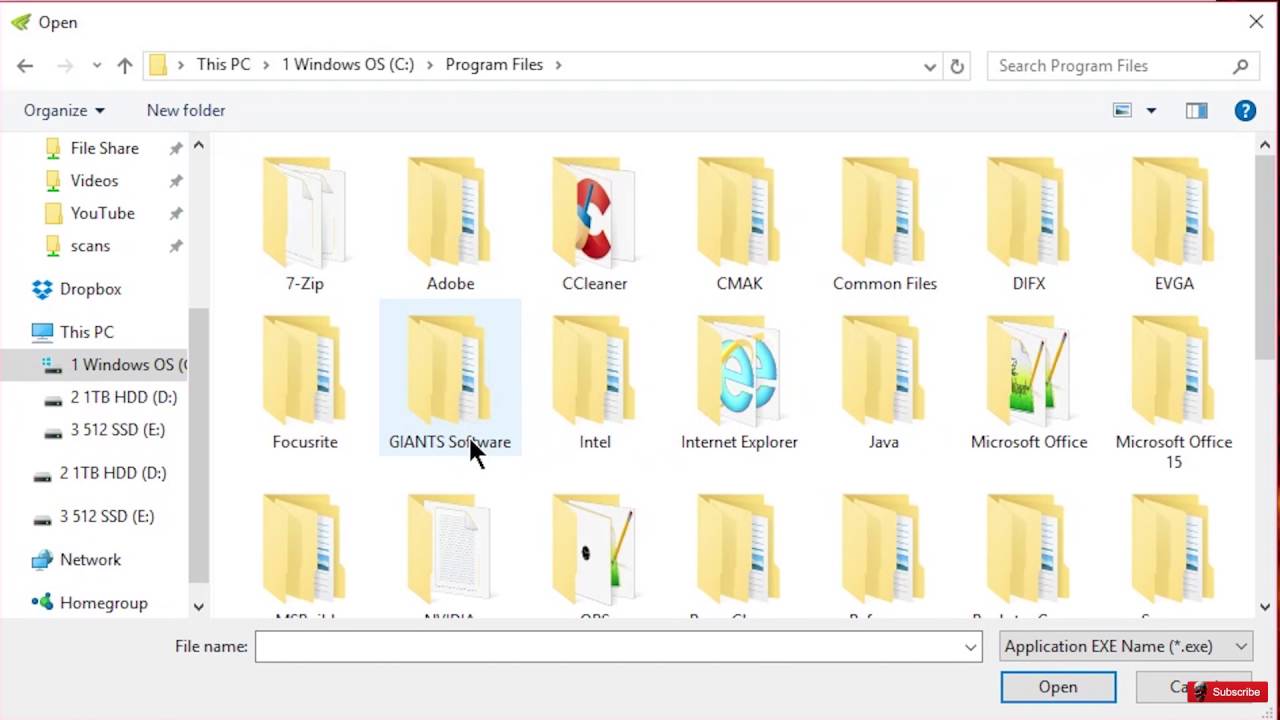
Task: Select the Java folder
Action: 884,382
